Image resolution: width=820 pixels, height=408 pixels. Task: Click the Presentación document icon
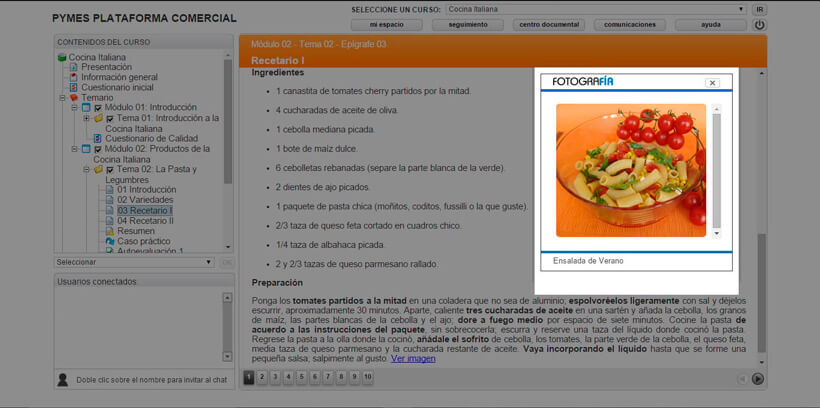click(x=74, y=67)
